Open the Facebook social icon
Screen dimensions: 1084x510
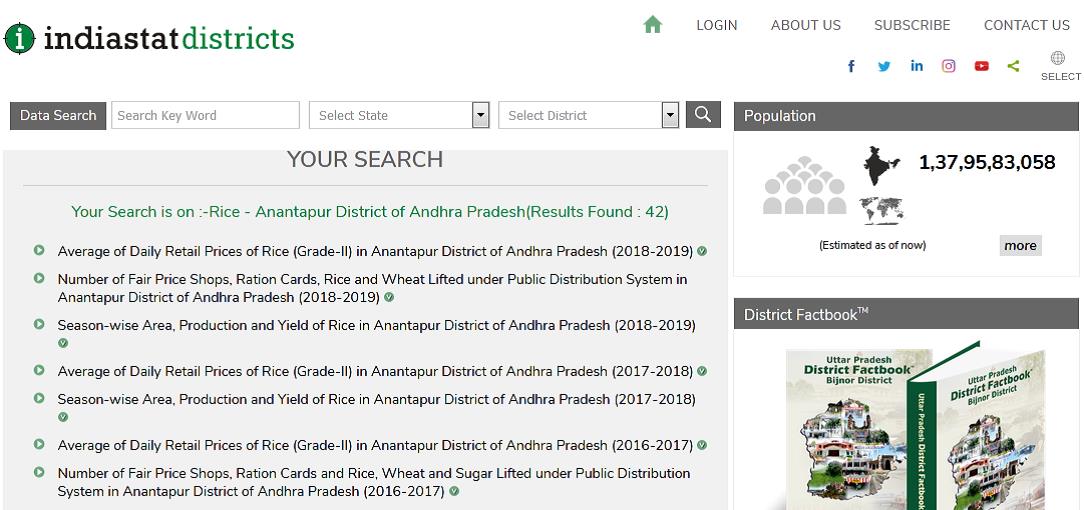[x=851, y=66]
